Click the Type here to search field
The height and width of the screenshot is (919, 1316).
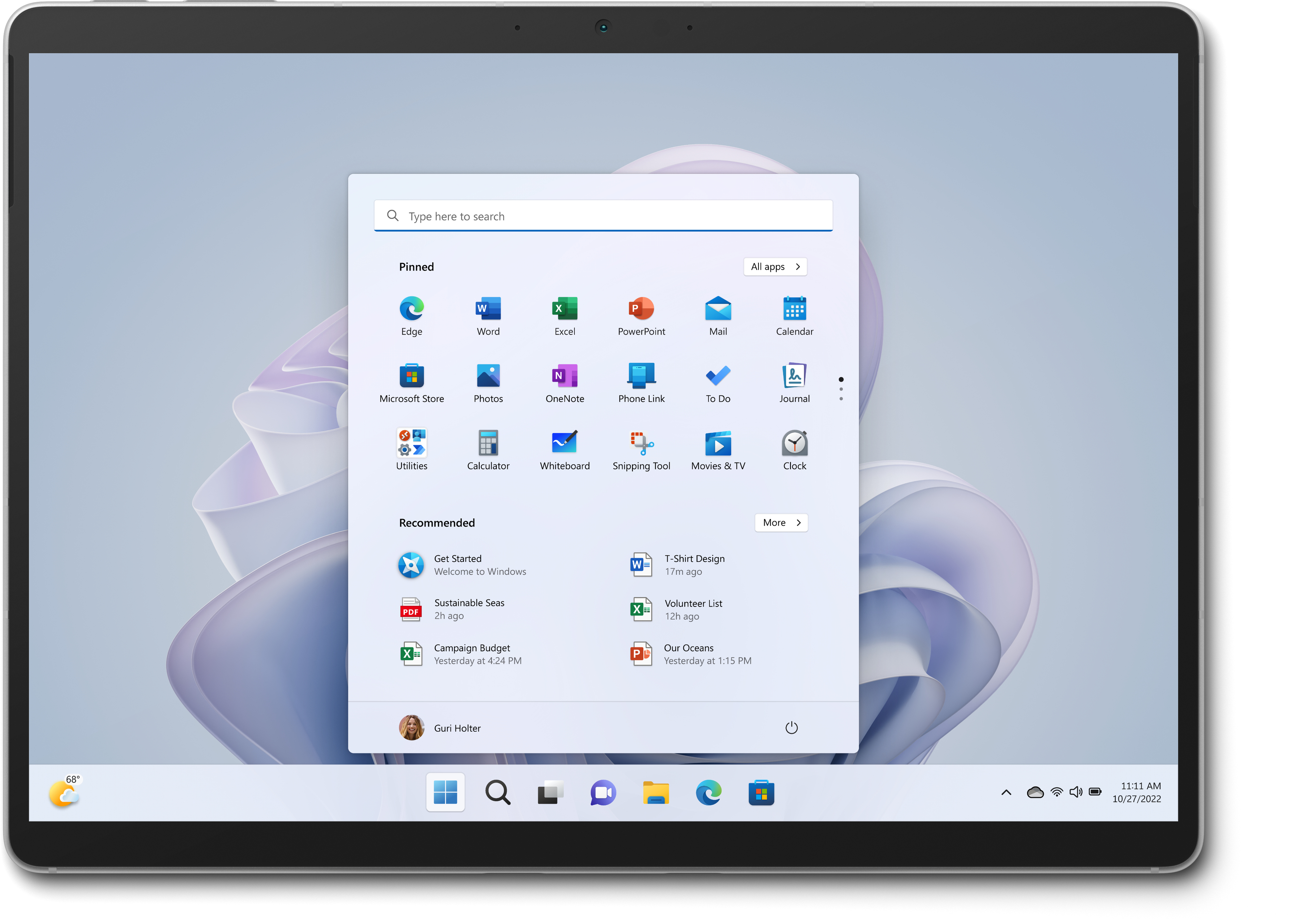pos(603,216)
